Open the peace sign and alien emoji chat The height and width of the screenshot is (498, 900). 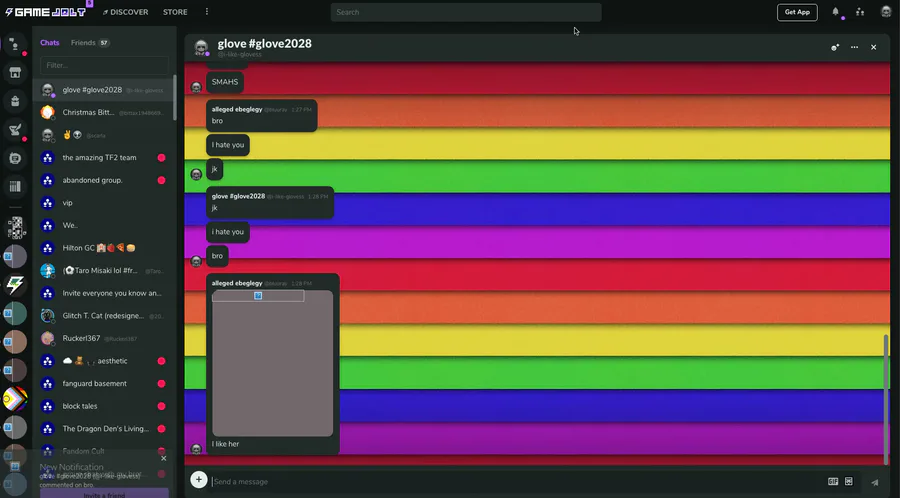(x=103, y=135)
